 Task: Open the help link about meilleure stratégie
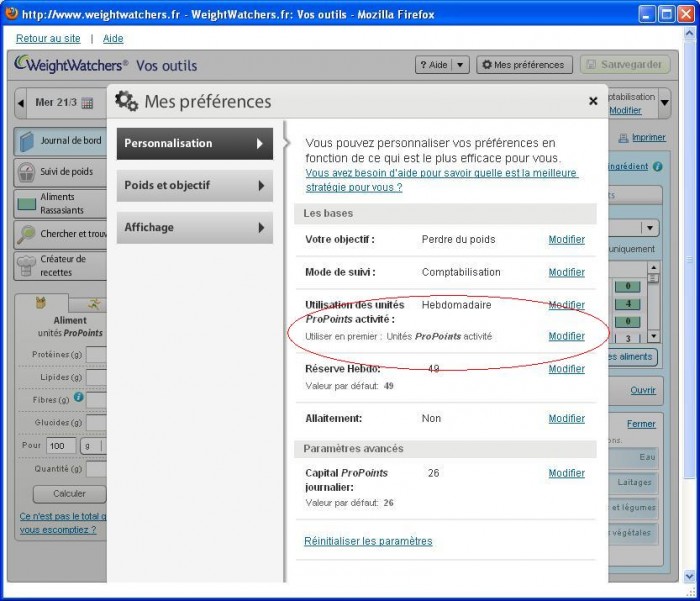[x=442, y=180]
